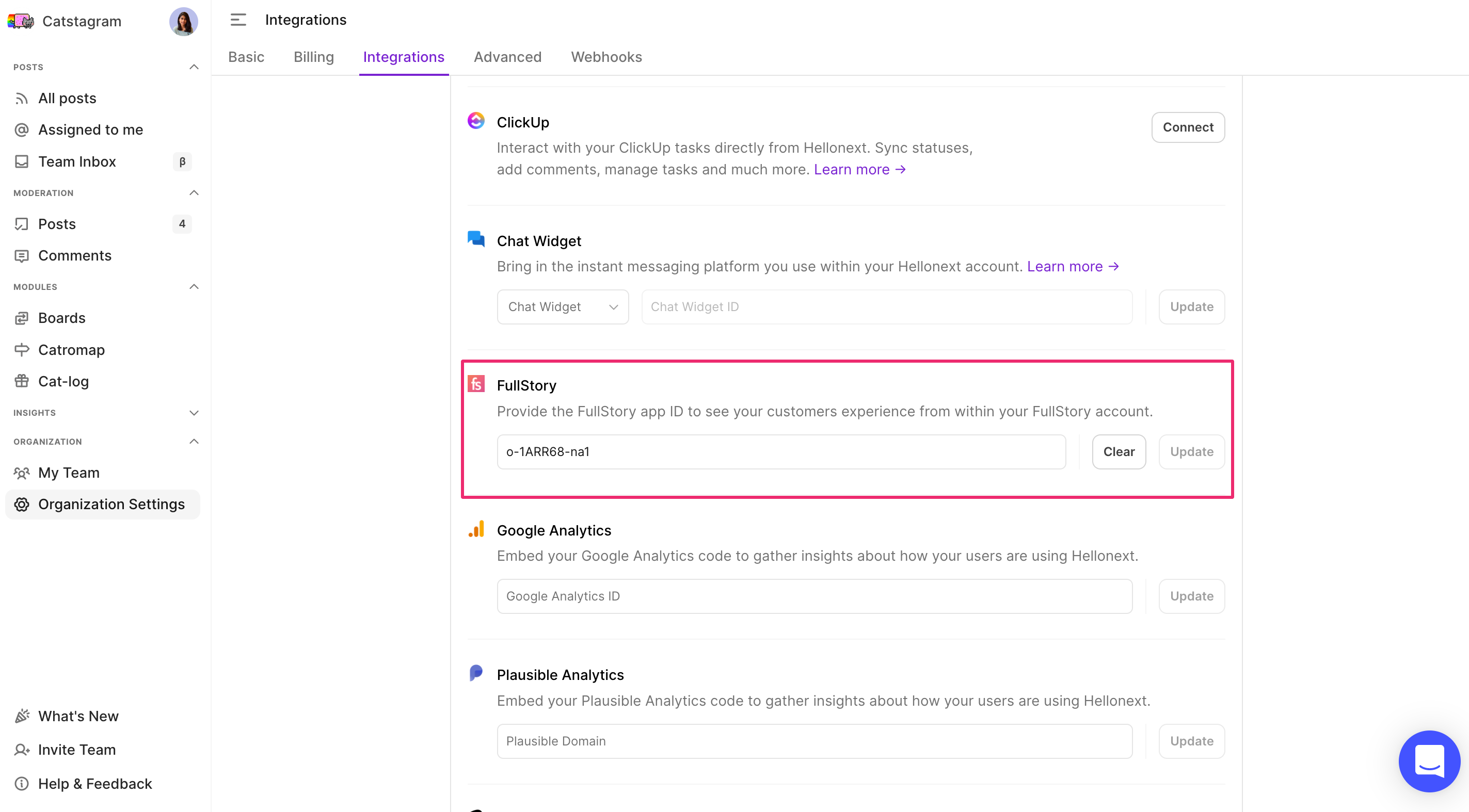Click the Invite Team person-plus icon
The height and width of the screenshot is (812, 1469).
click(x=22, y=750)
